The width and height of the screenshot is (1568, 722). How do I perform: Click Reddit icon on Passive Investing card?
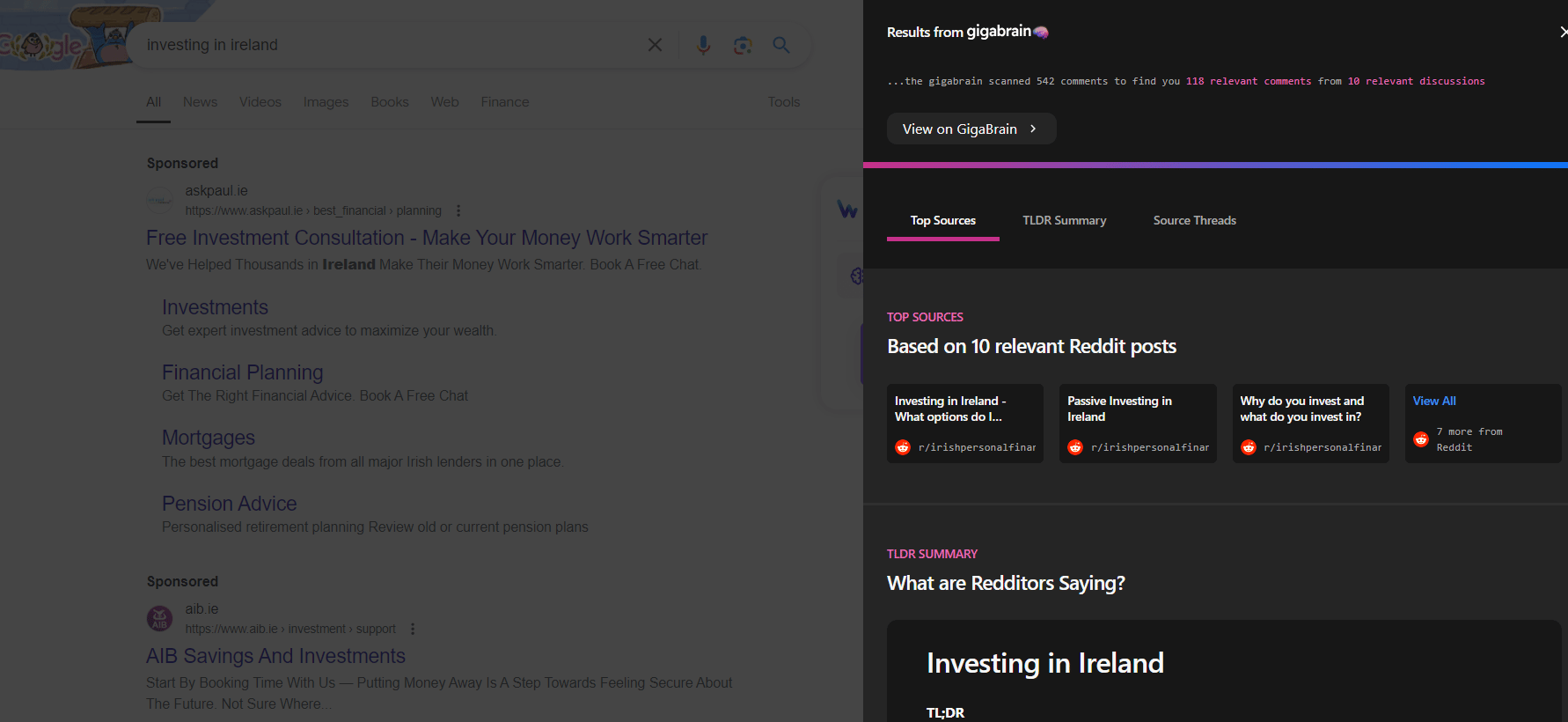coord(1075,447)
